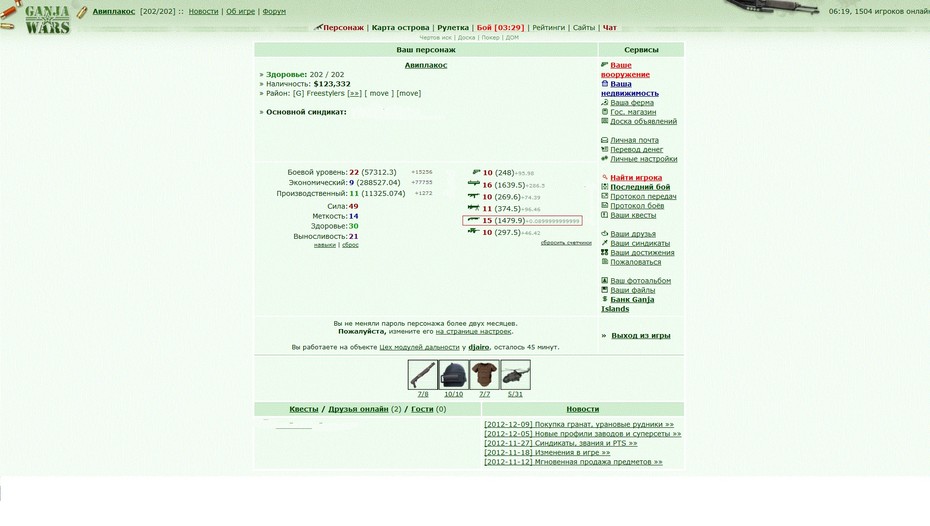Open the Покер sub-menu link
This screenshot has height=526, width=930.
tap(491, 37)
